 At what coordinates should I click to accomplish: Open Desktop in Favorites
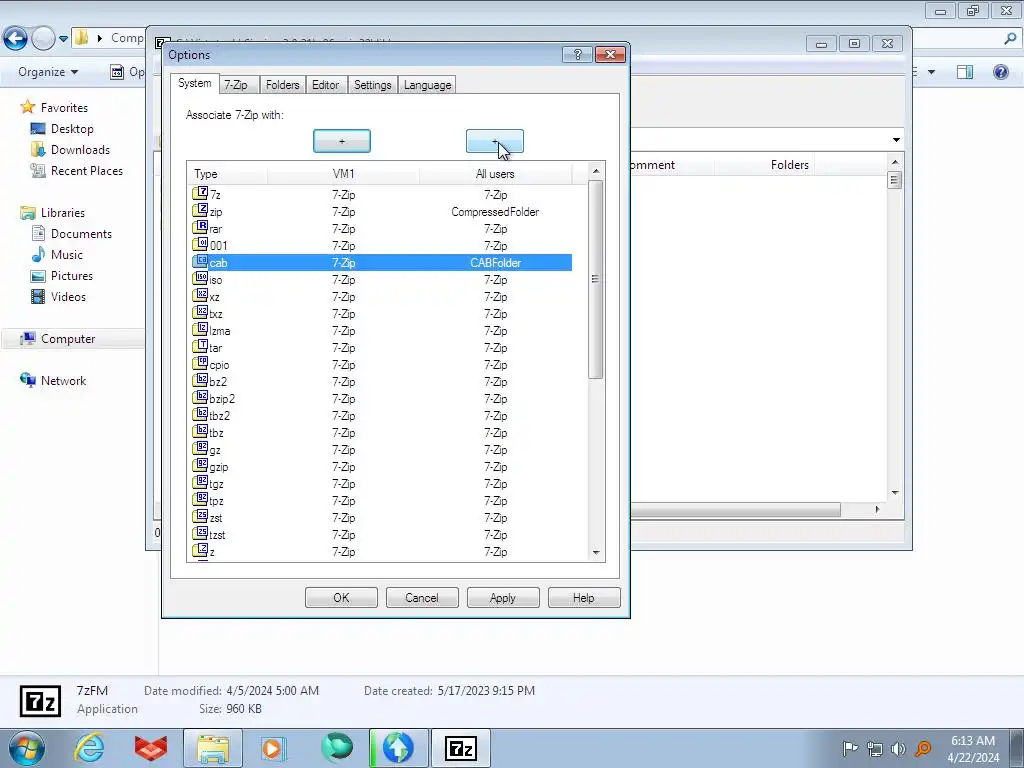click(72, 129)
